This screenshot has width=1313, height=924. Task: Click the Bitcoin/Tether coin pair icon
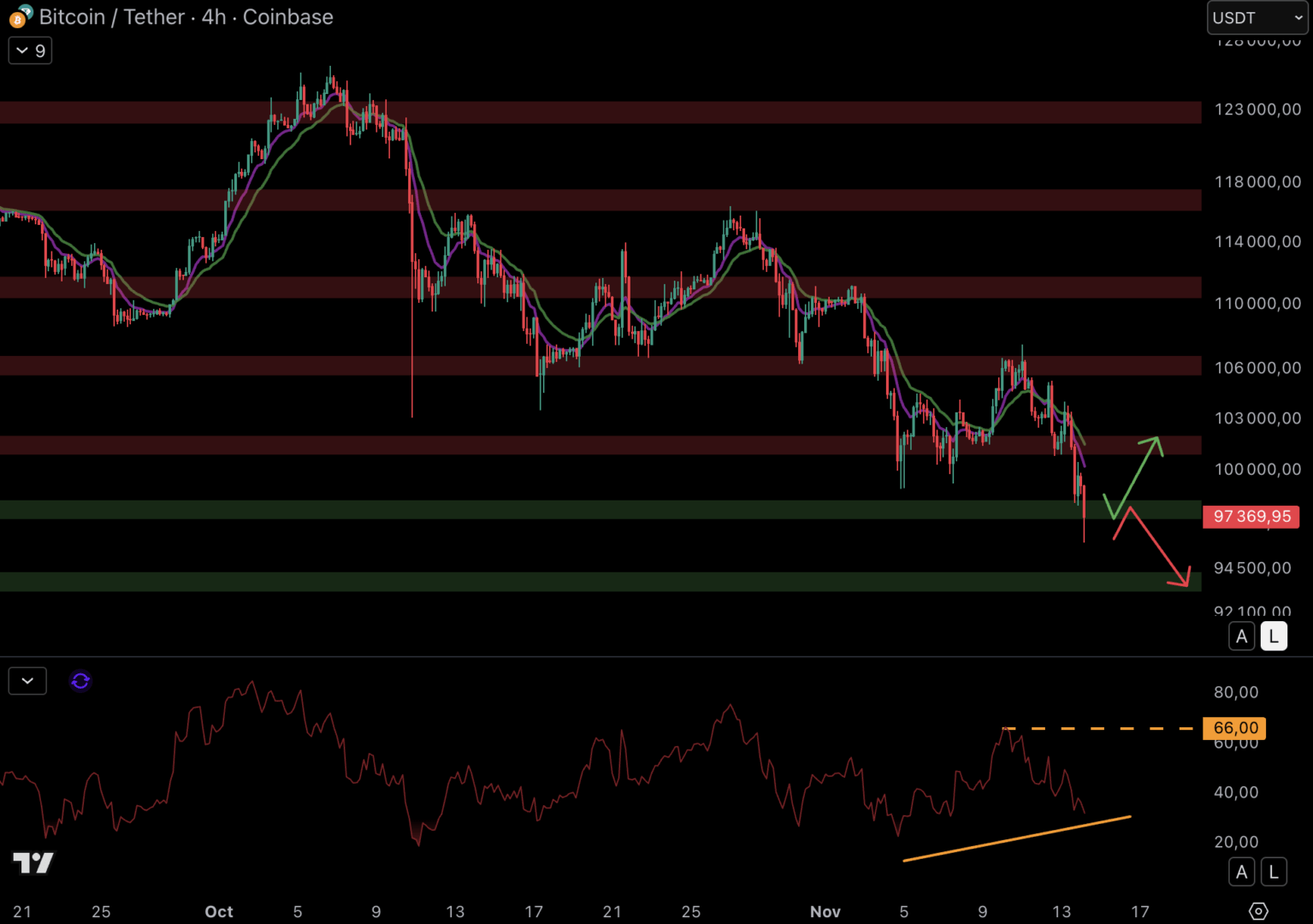click(21, 16)
